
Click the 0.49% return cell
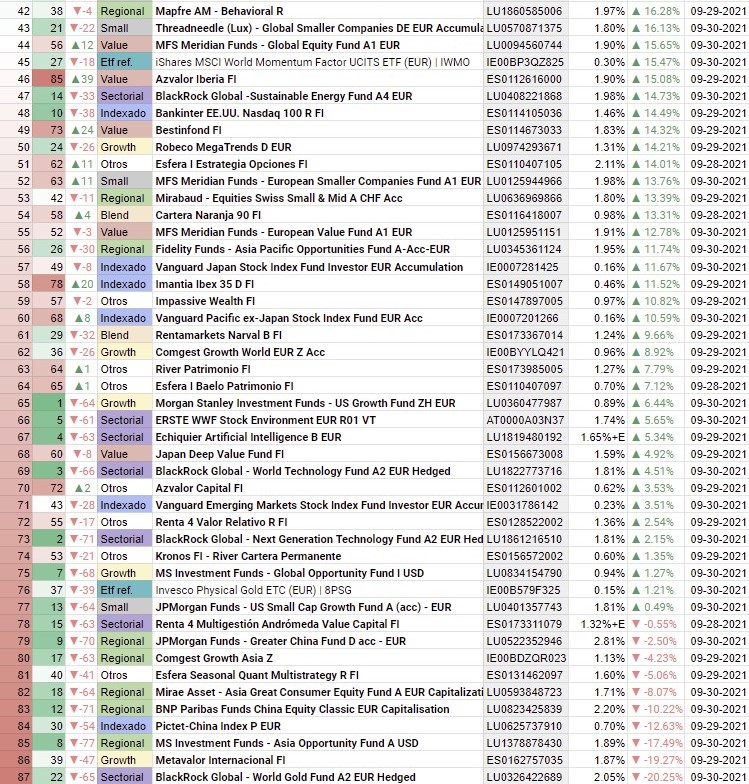click(x=656, y=607)
